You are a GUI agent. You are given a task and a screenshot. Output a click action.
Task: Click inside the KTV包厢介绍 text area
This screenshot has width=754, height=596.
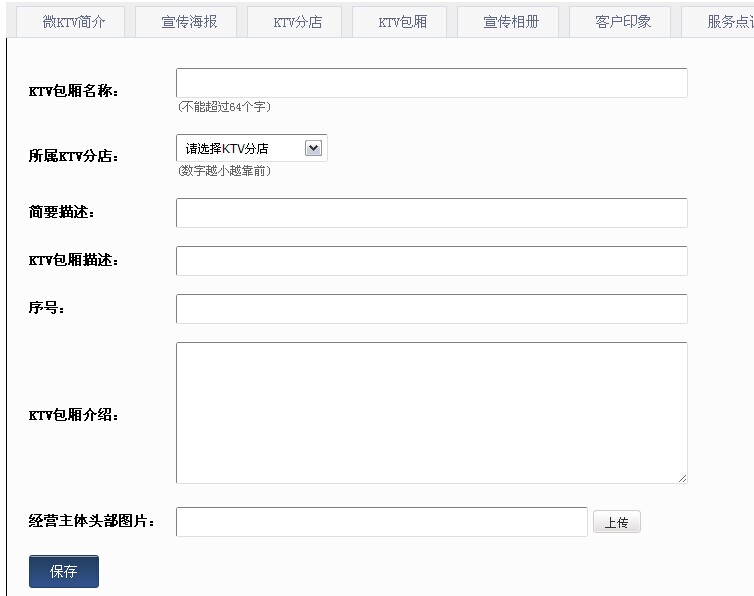pyautogui.click(x=431, y=413)
